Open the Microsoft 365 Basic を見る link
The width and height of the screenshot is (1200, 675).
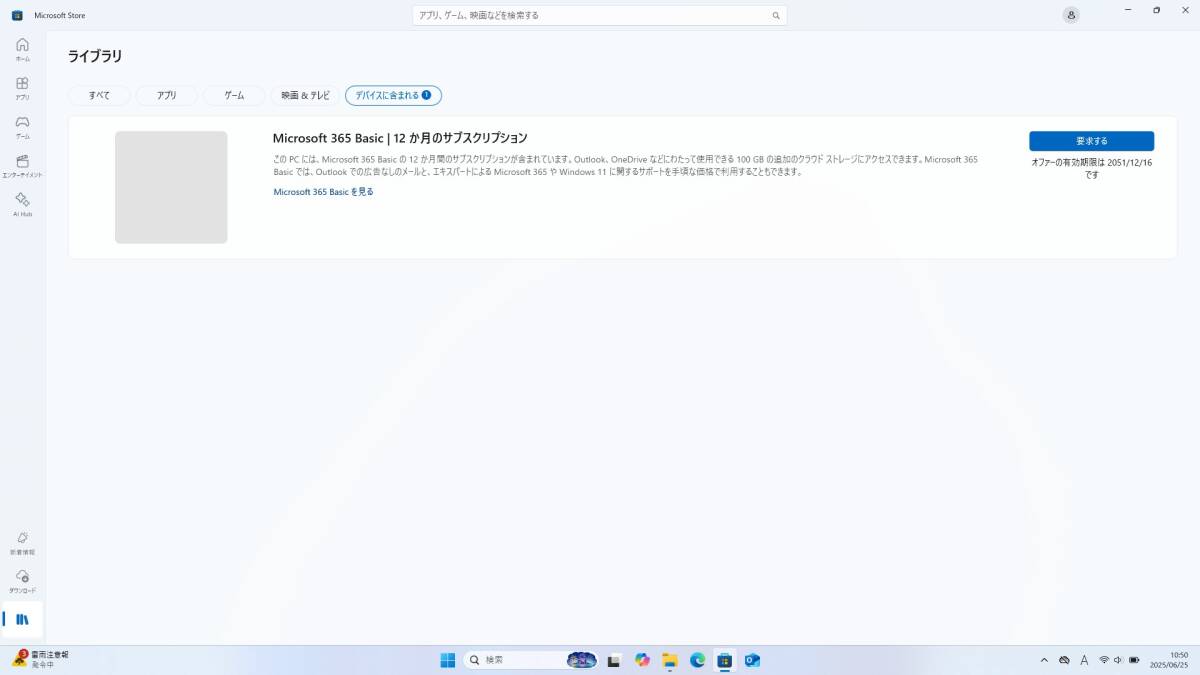tap(323, 192)
